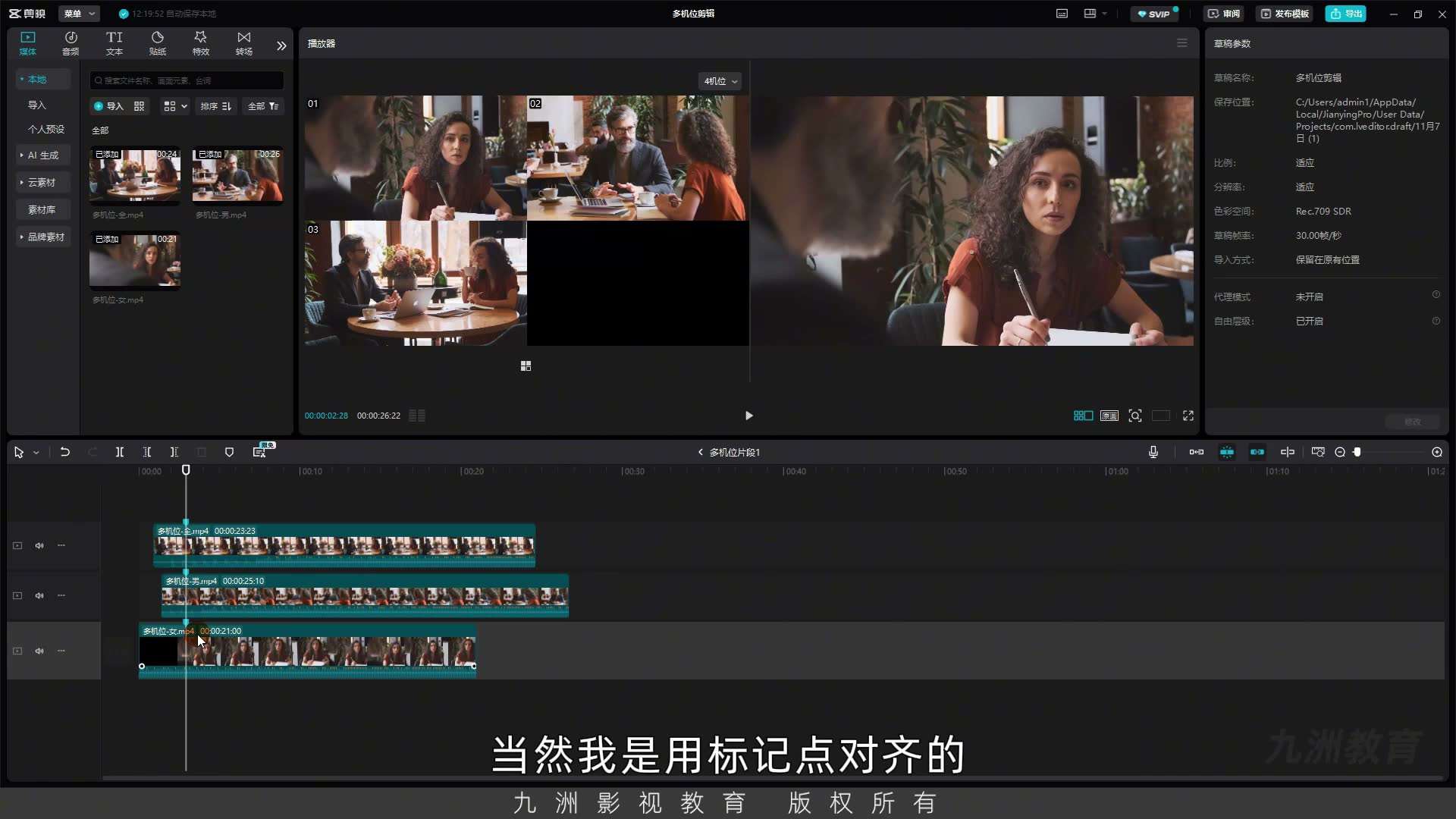The height and width of the screenshot is (819, 1456).
Task: Click the multicam grid layout icon below previews
Action: tap(526, 366)
